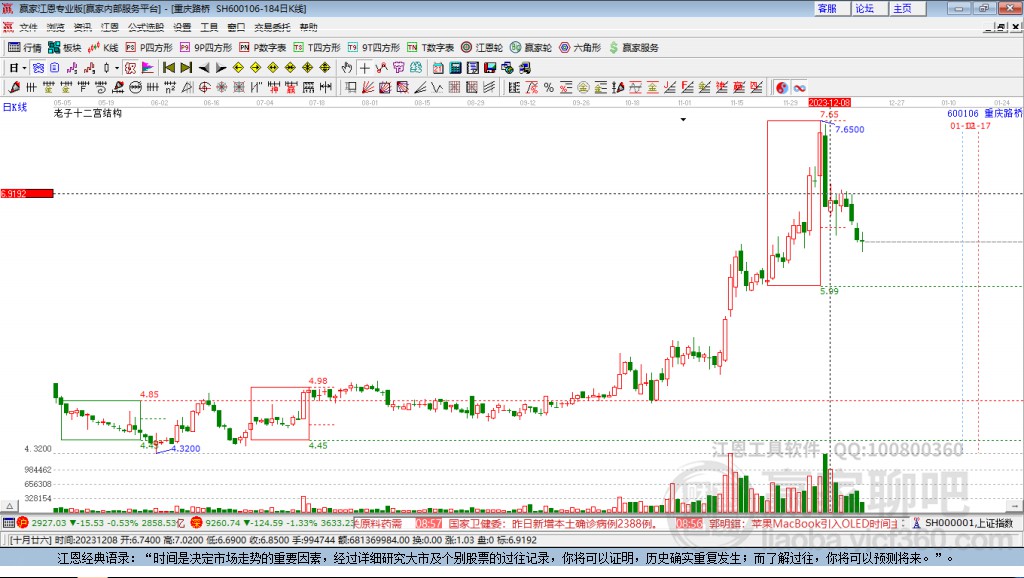Click the 600106 重庆路桥 stock name
The image size is (1024, 578).
pyautogui.click(x=985, y=114)
